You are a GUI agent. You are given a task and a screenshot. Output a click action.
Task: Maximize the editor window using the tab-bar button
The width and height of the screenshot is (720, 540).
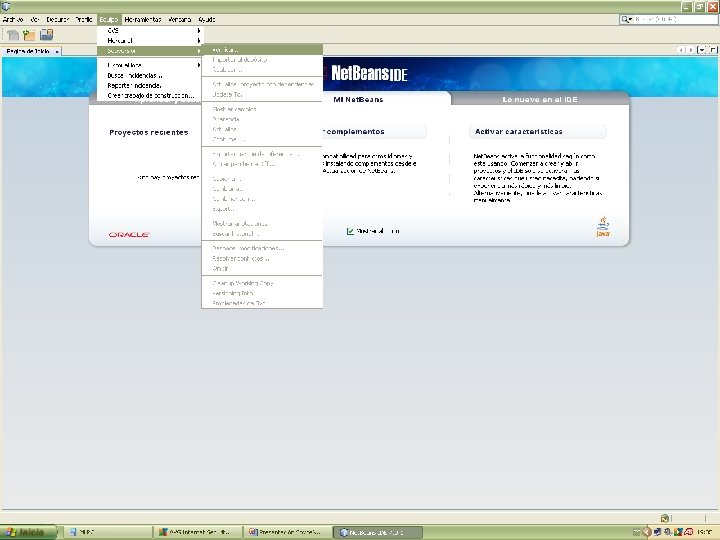click(x=713, y=50)
